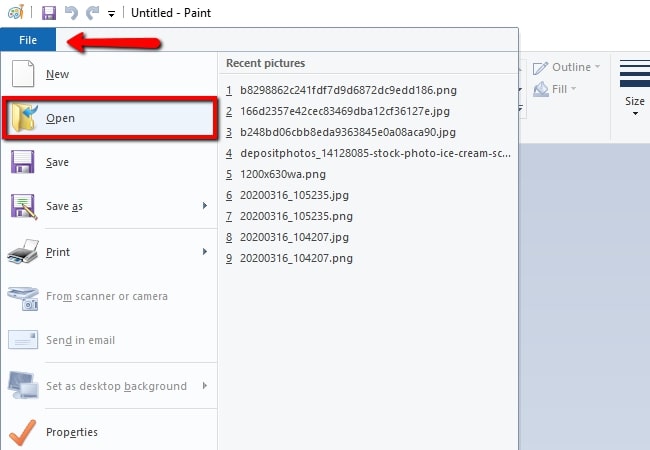Click the Undo arrow in quick access toolbar
Screen dimensions: 650x450
pyautogui.click(x=71, y=12)
